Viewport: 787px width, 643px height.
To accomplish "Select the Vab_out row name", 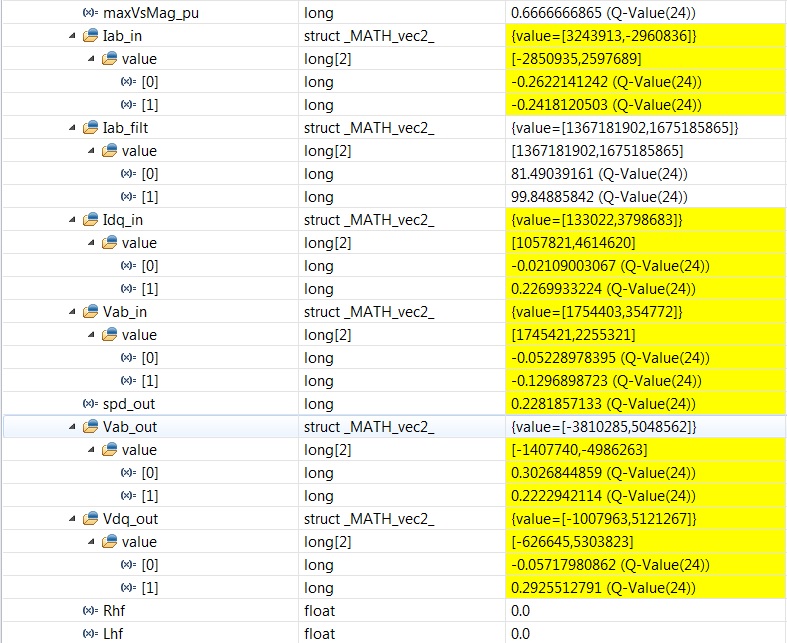I will coord(130,427).
